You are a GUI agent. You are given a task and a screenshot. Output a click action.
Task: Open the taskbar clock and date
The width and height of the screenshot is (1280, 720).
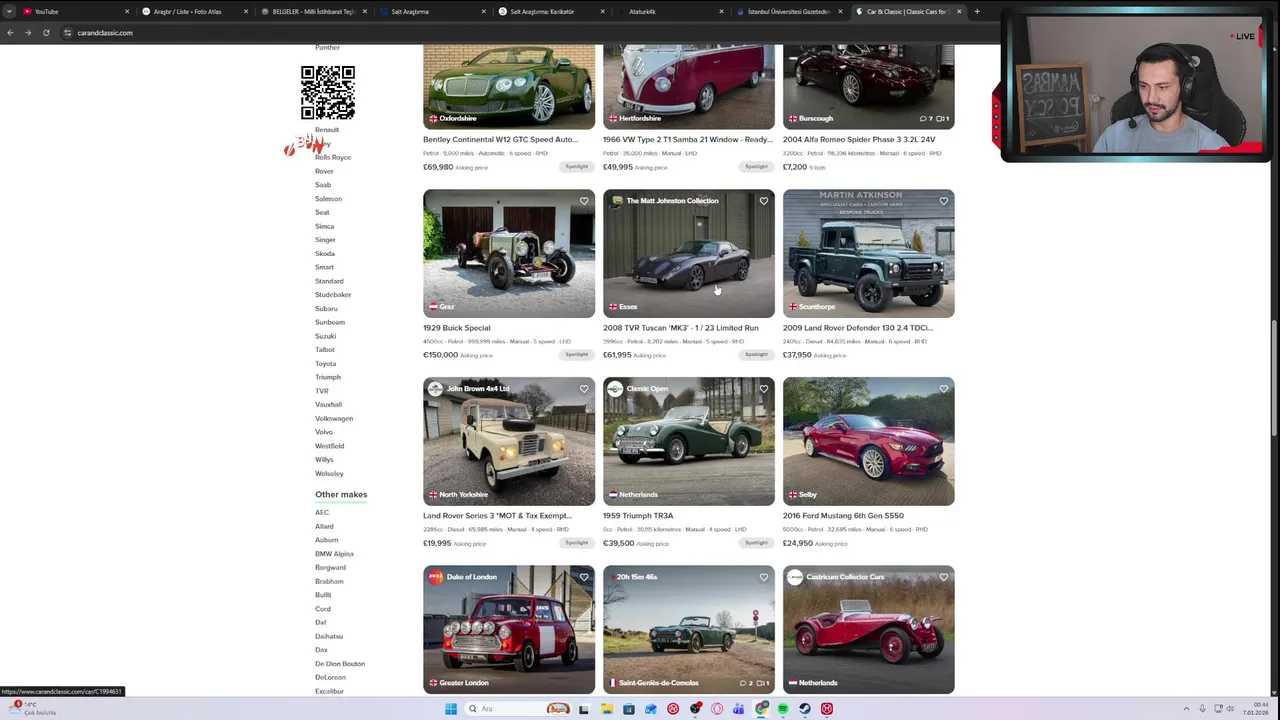coord(1257,709)
